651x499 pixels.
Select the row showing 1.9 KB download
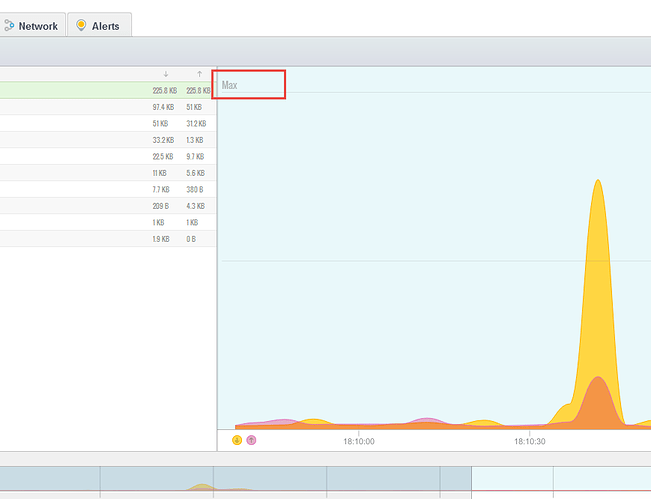pos(108,239)
